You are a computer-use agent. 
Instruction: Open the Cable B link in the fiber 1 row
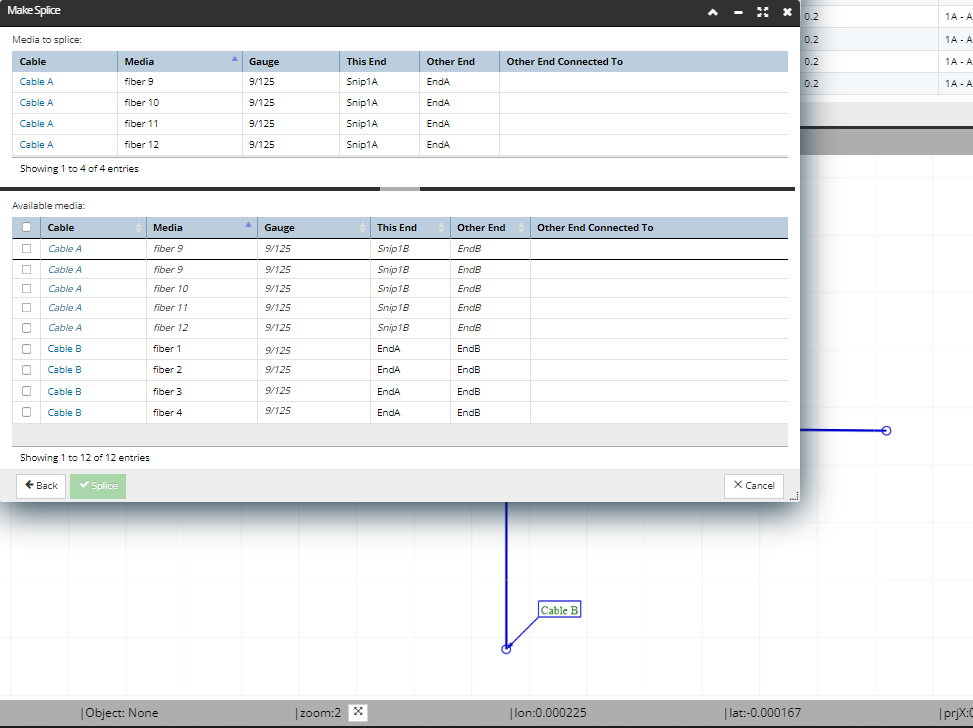(x=65, y=349)
